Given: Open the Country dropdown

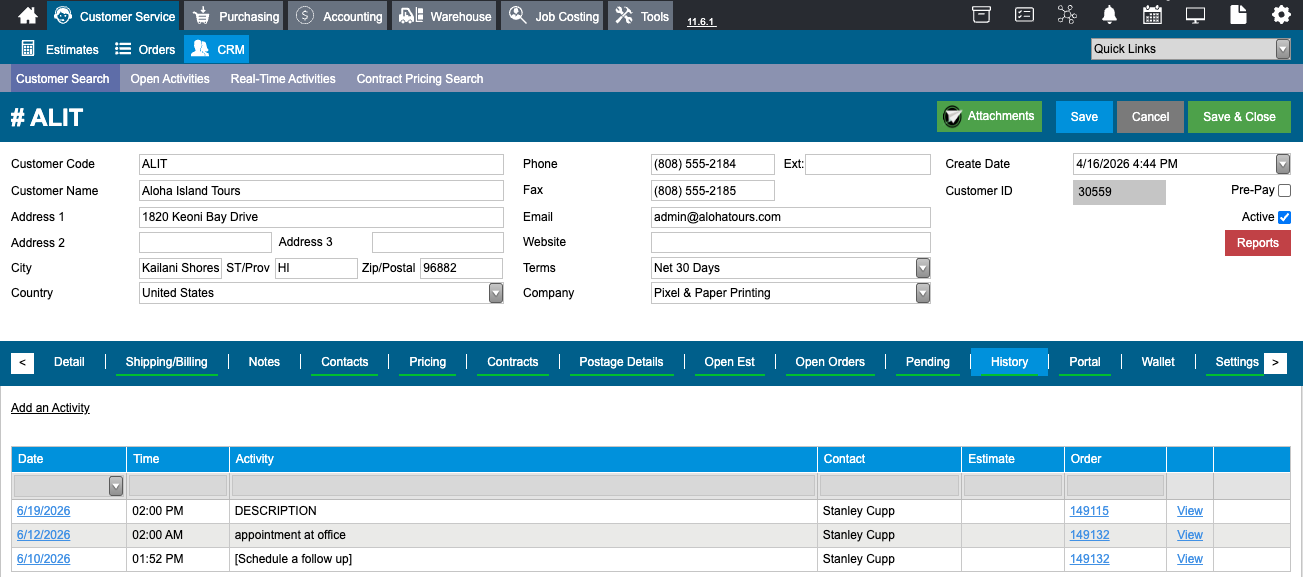Looking at the screenshot, I should coord(496,293).
